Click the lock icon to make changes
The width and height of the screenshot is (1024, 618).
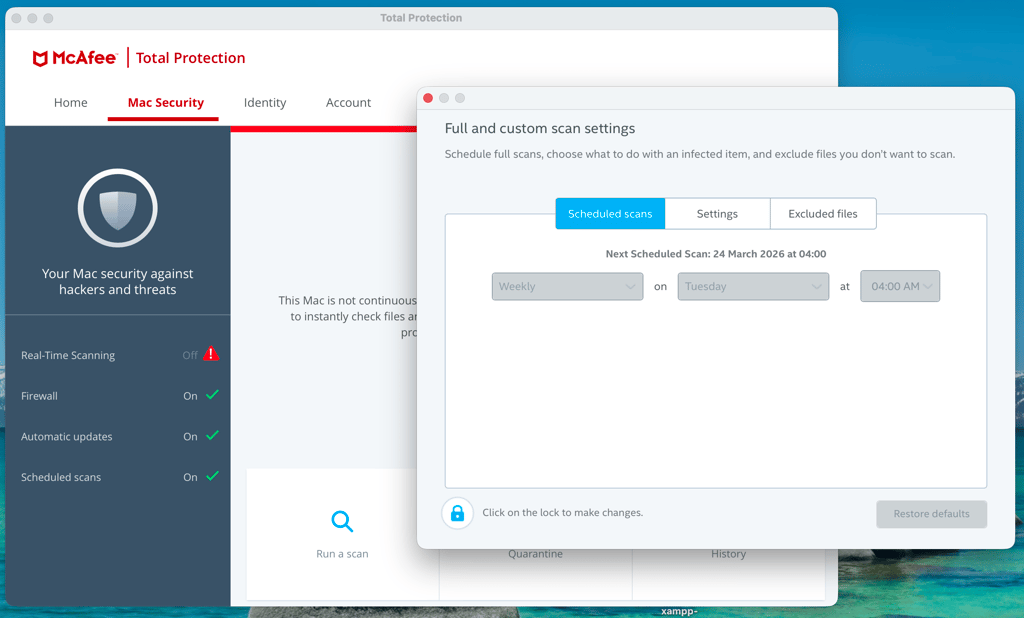(457, 513)
